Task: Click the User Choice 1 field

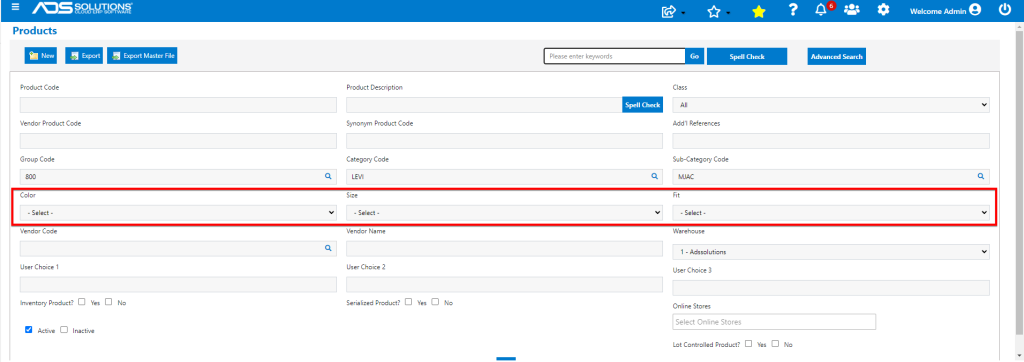Action: pos(178,284)
